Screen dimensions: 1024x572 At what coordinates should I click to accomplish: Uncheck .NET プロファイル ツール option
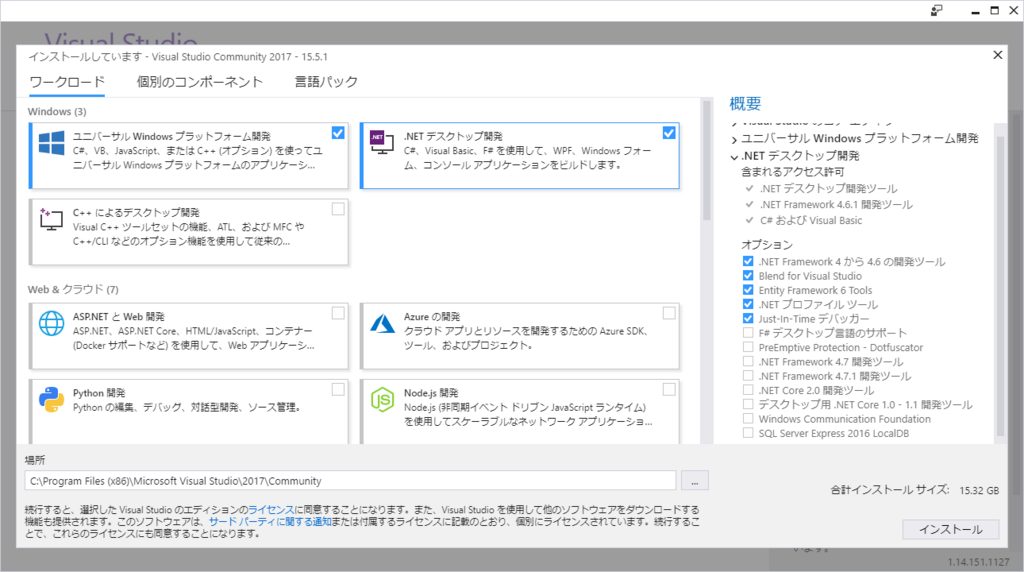pyautogui.click(x=748, y=304)
